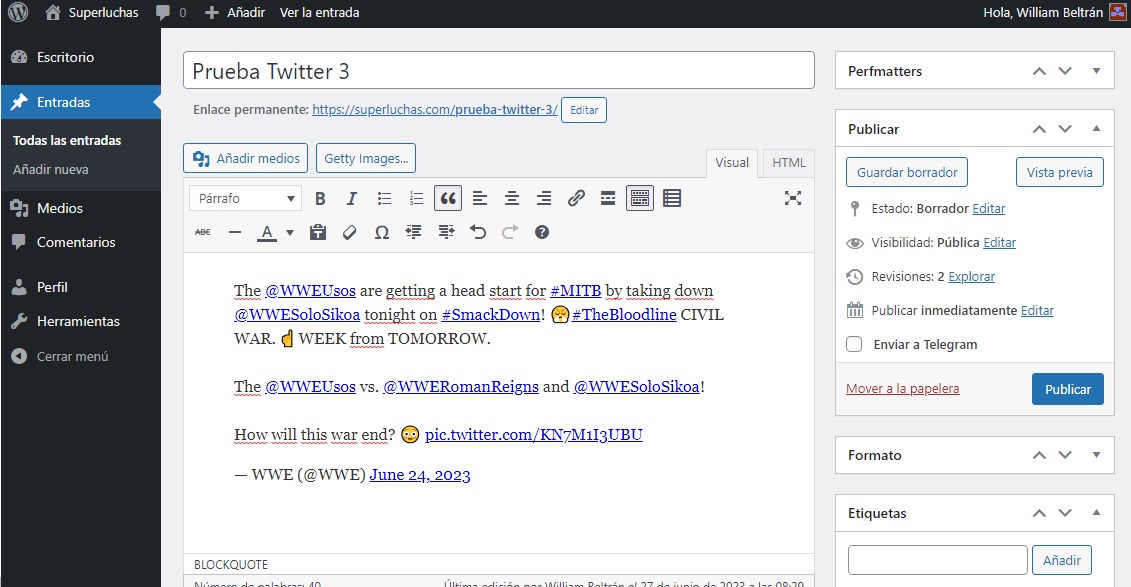Open Superluchas site home link
This screenshot has width=1131, height=587.
[92, 12]
